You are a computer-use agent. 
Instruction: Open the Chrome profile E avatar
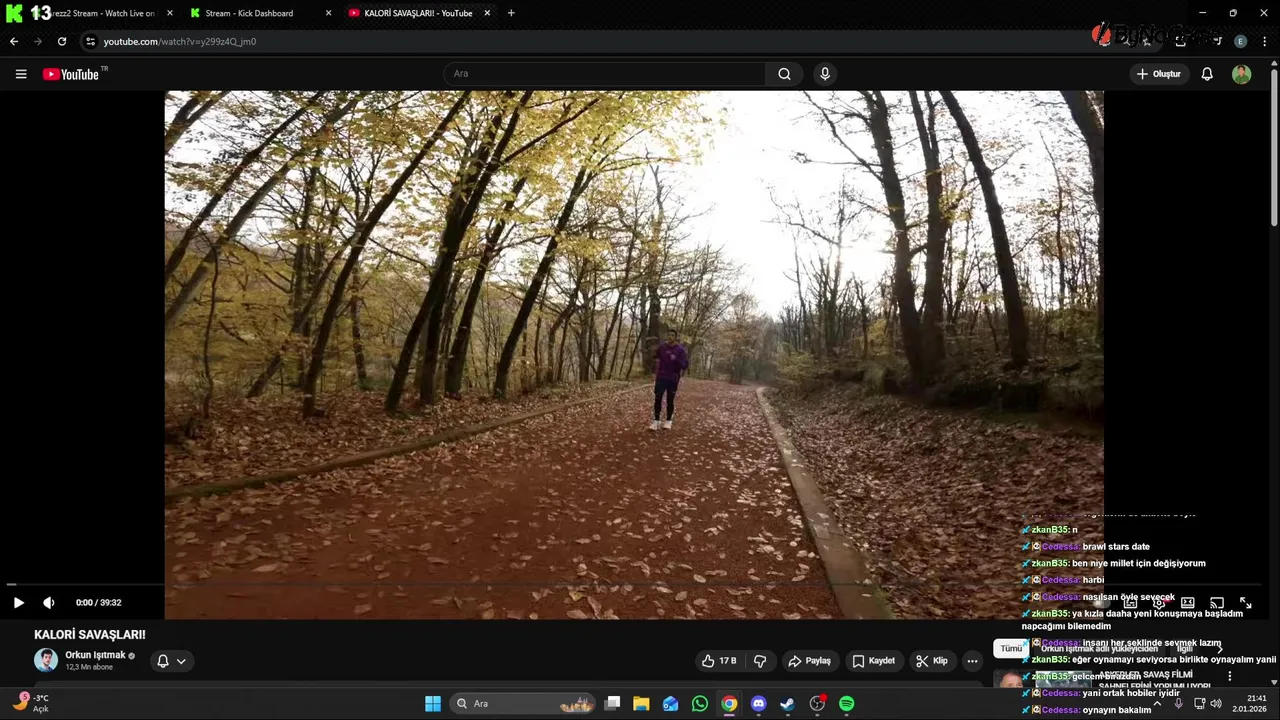click(x=1240, y=42)
